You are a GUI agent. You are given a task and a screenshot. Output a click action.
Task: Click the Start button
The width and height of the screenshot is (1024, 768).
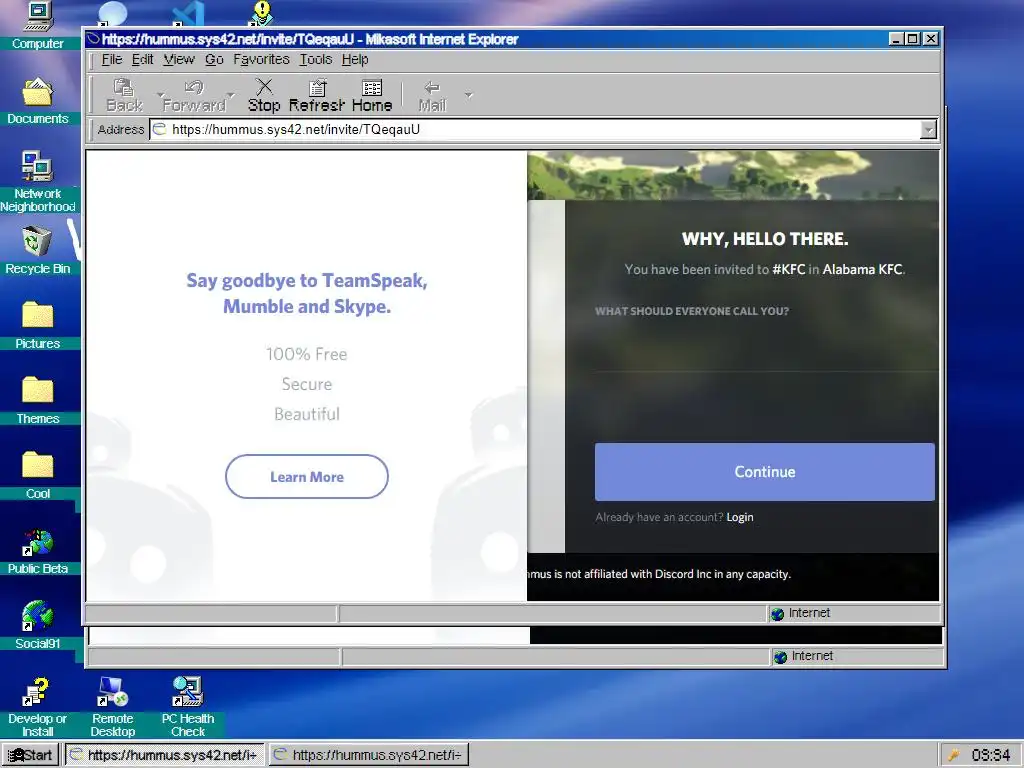pyautogui.click(x=30, y=755)
